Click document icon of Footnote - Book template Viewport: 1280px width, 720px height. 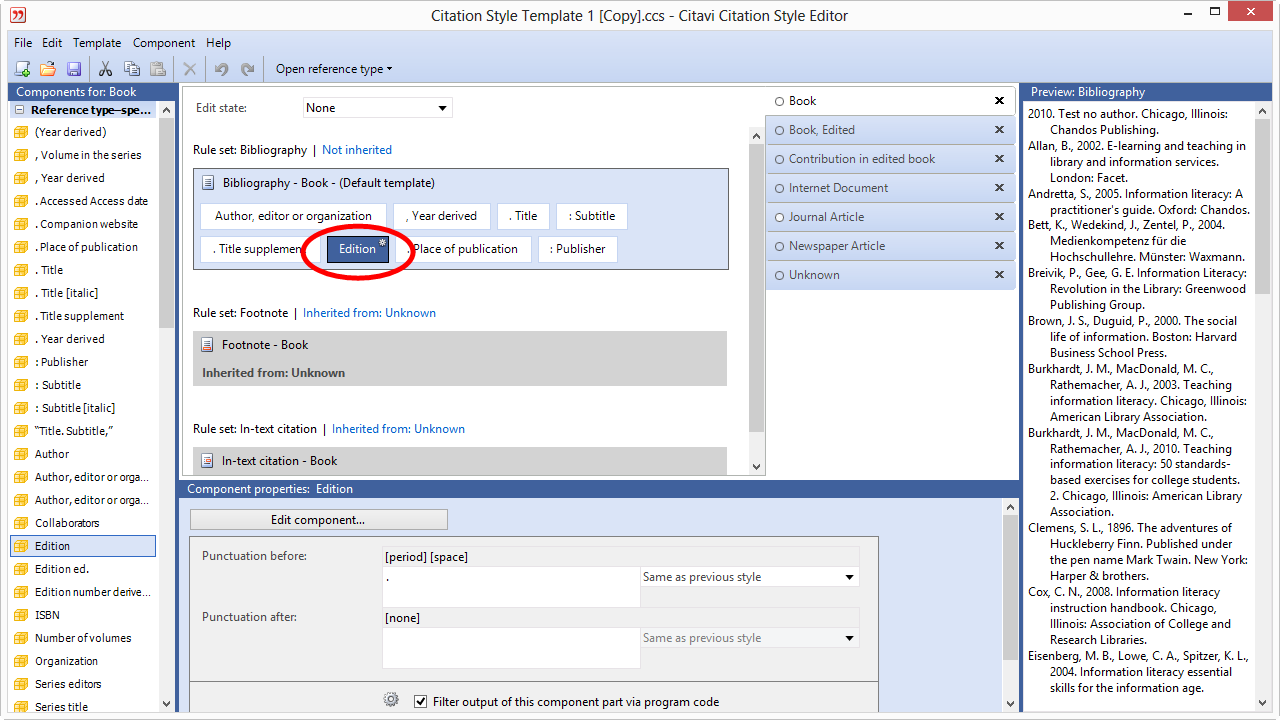pos(208,345)
